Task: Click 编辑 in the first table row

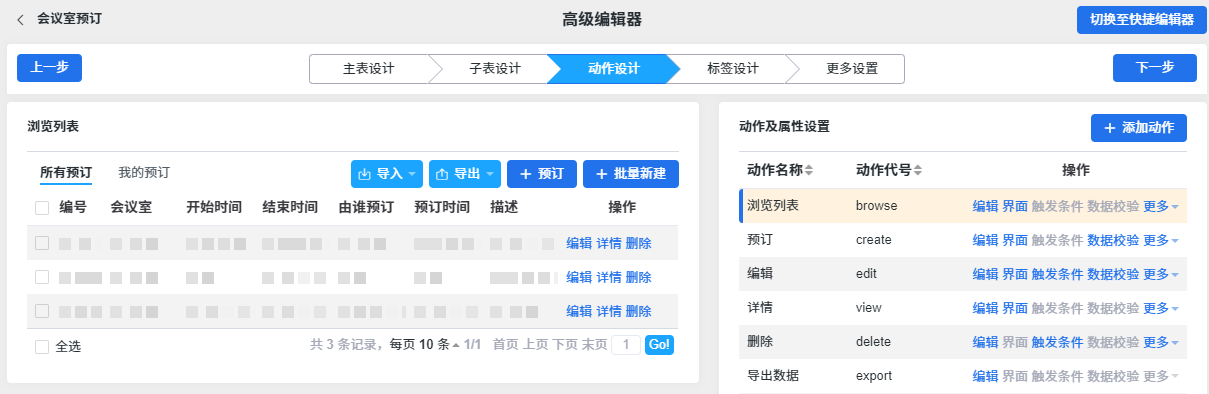Action: coord(579,243)
